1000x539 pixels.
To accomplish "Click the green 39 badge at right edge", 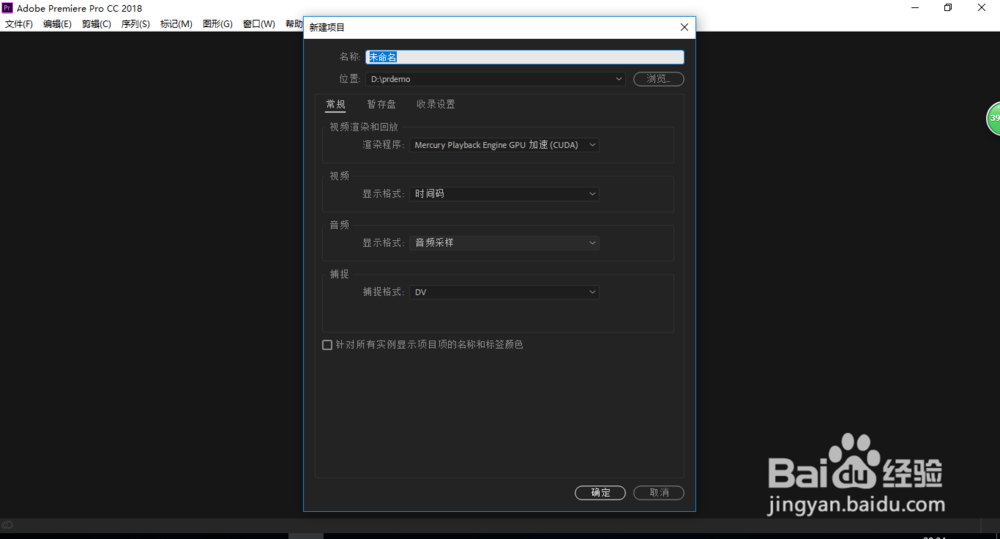I will click(x=993, y=118).
